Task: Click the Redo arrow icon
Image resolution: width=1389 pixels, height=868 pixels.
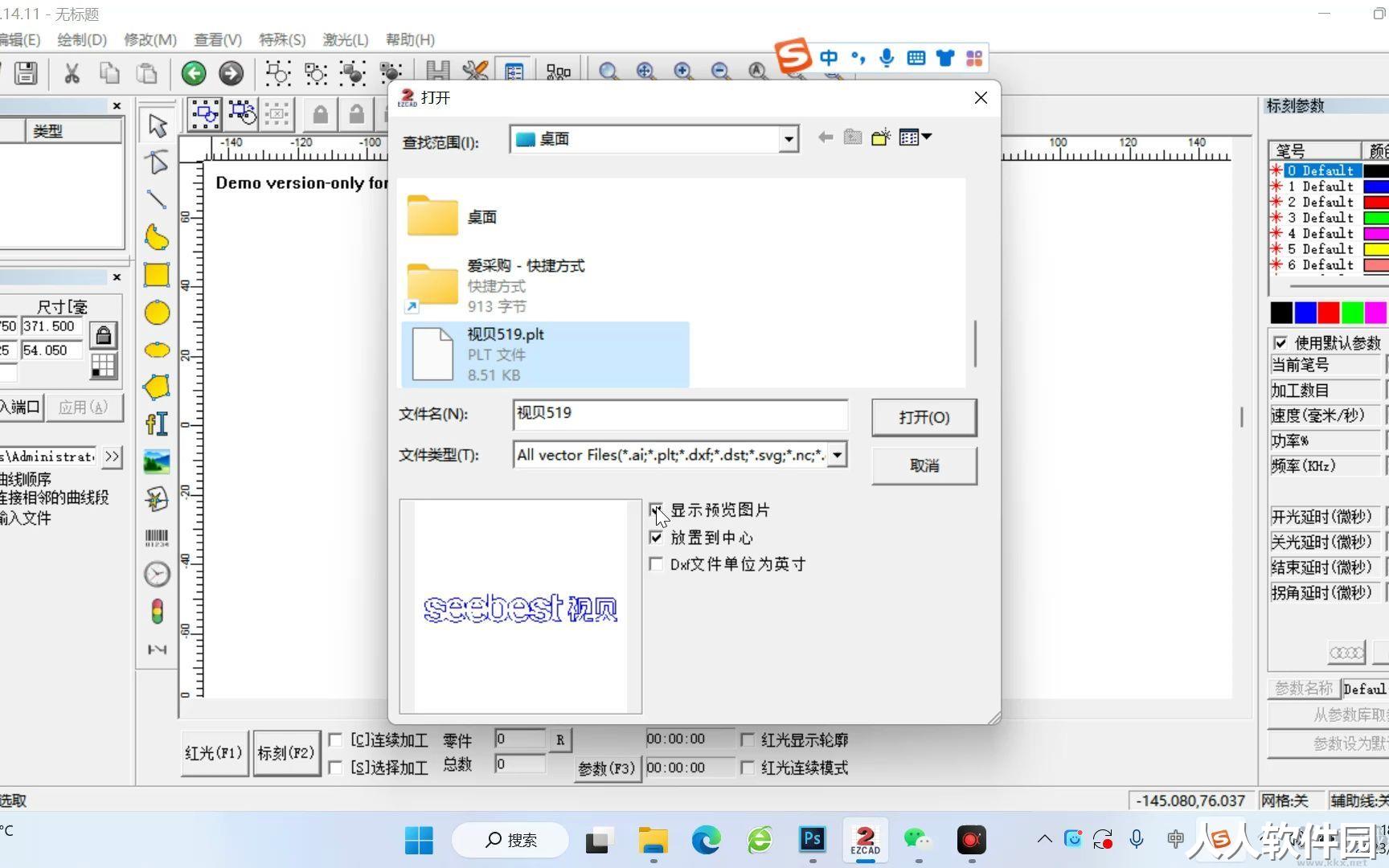Action: coord(231,73)
